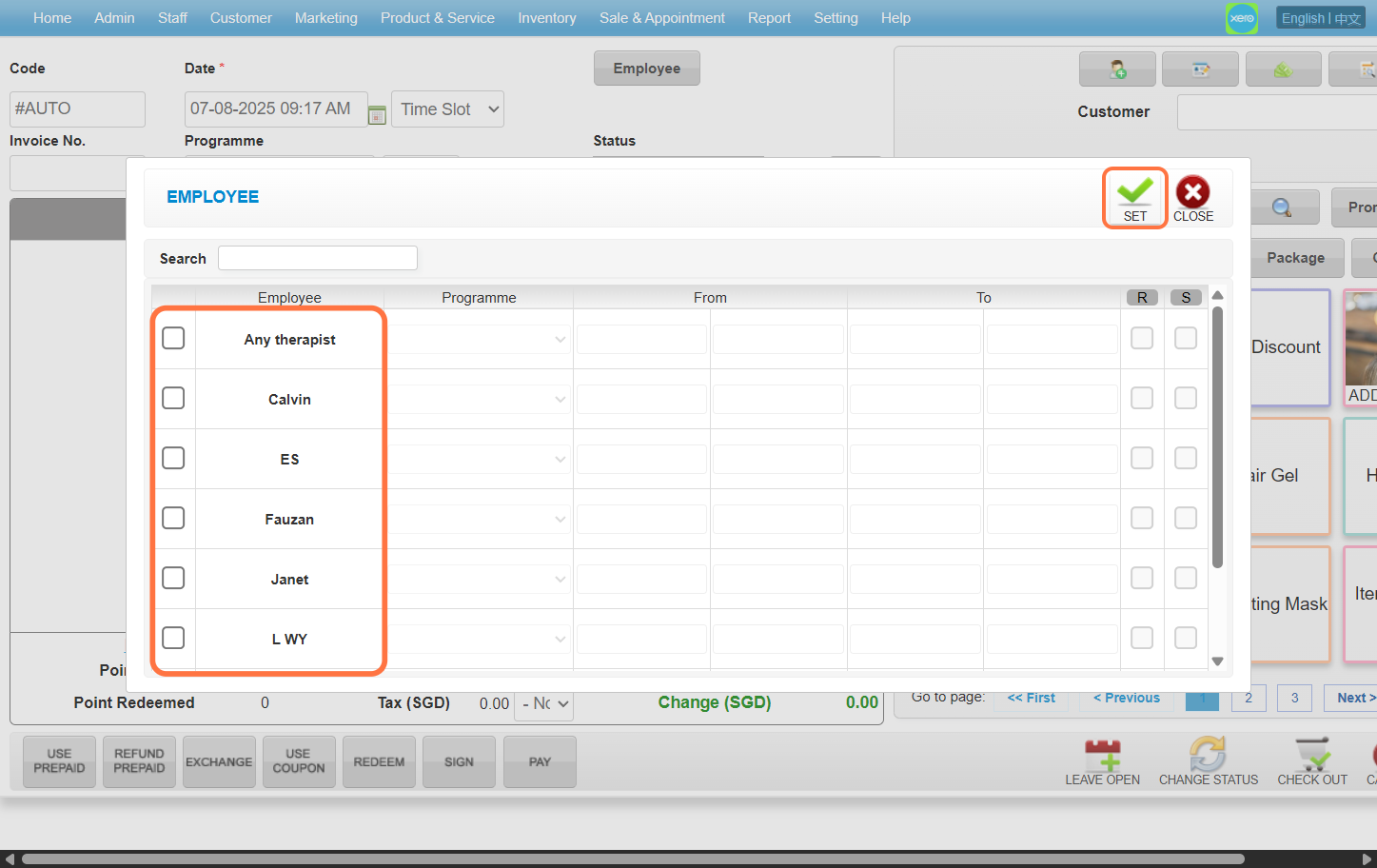Click the add new customer icon

point(1117,69)
